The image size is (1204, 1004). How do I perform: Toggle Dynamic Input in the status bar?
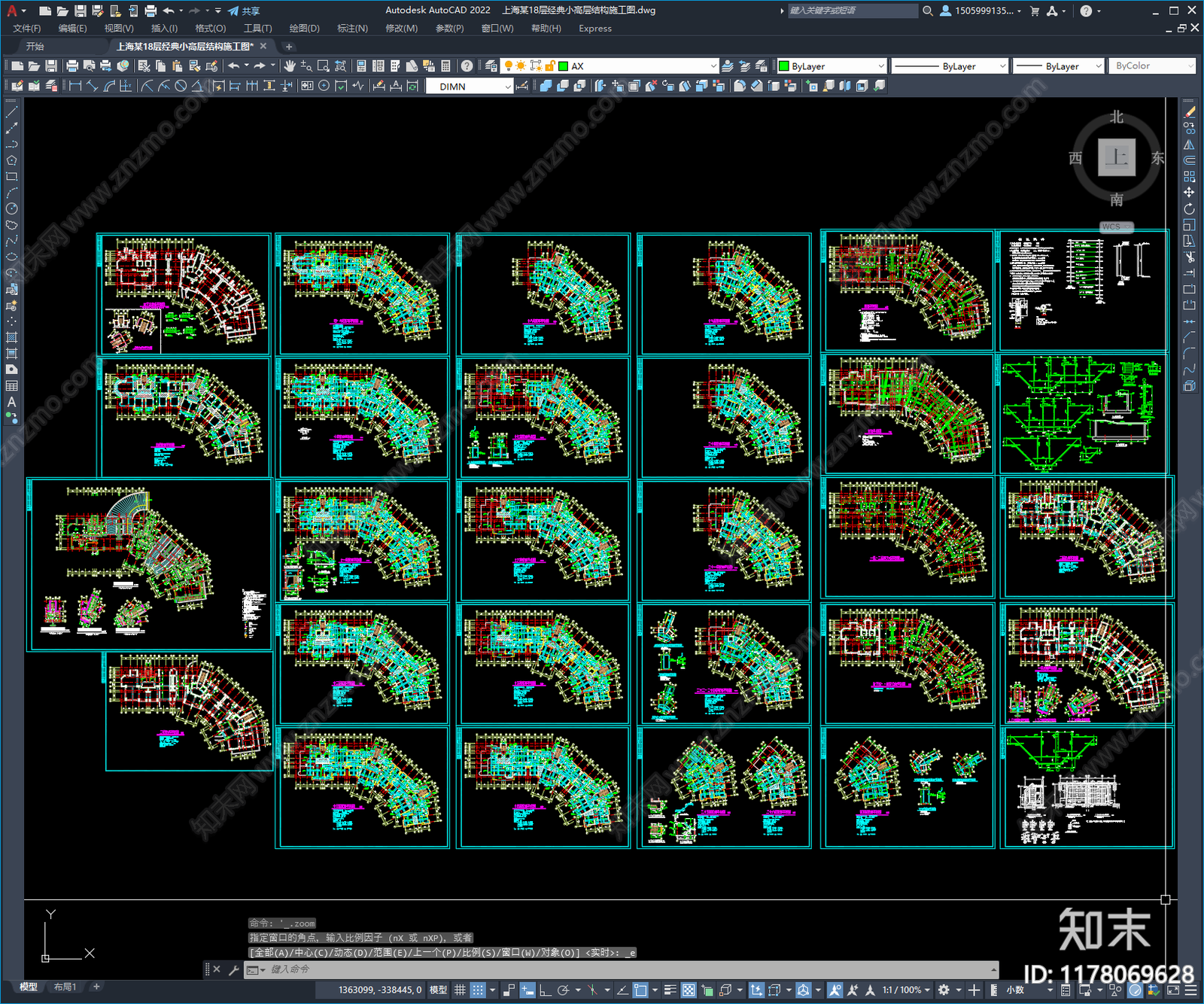[528, 990]
